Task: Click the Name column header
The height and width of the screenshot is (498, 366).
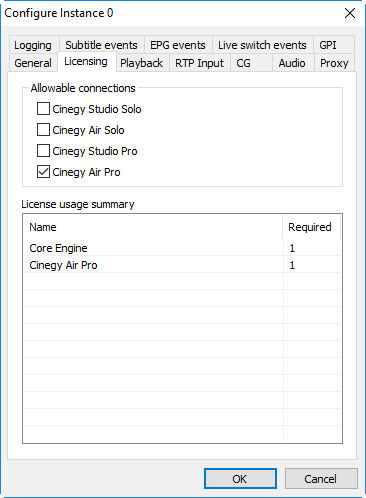Action: (153, 227)
